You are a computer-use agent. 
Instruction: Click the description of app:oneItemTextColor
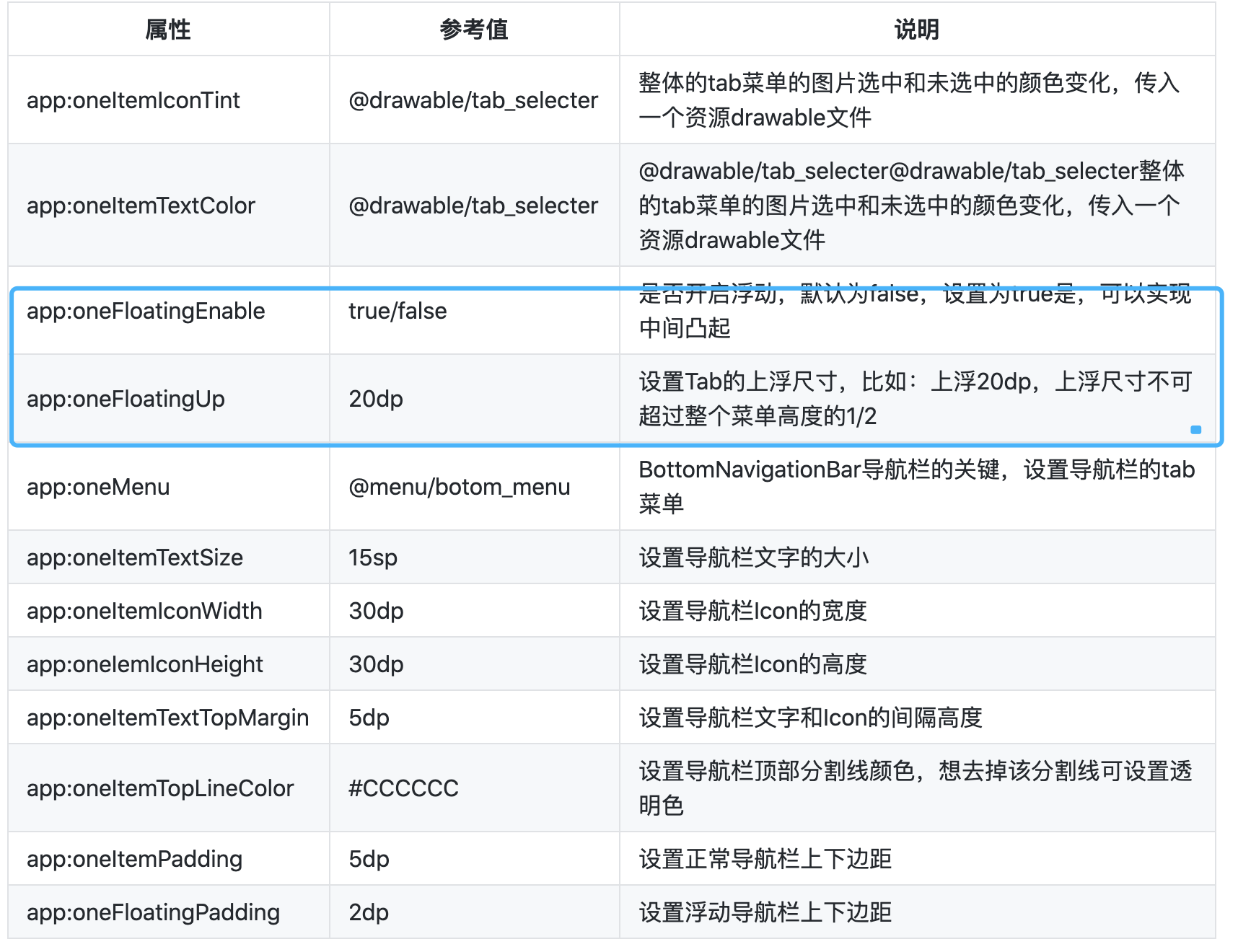click(x=911, y=206)
